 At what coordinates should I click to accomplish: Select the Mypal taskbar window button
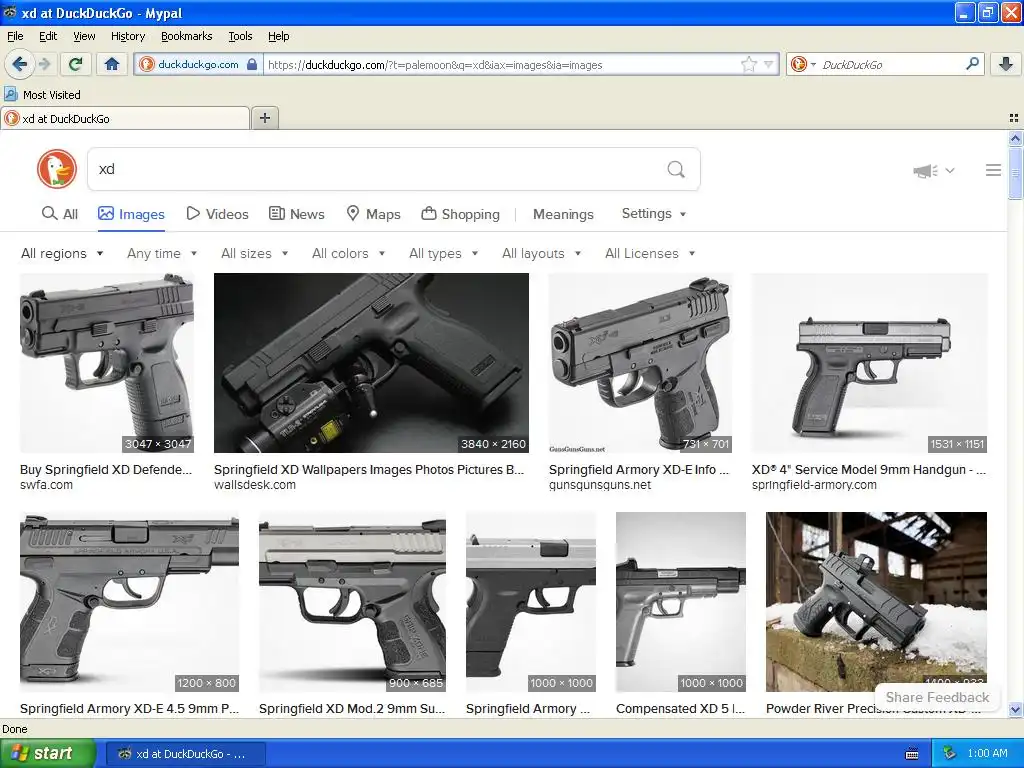pos(185,754)
